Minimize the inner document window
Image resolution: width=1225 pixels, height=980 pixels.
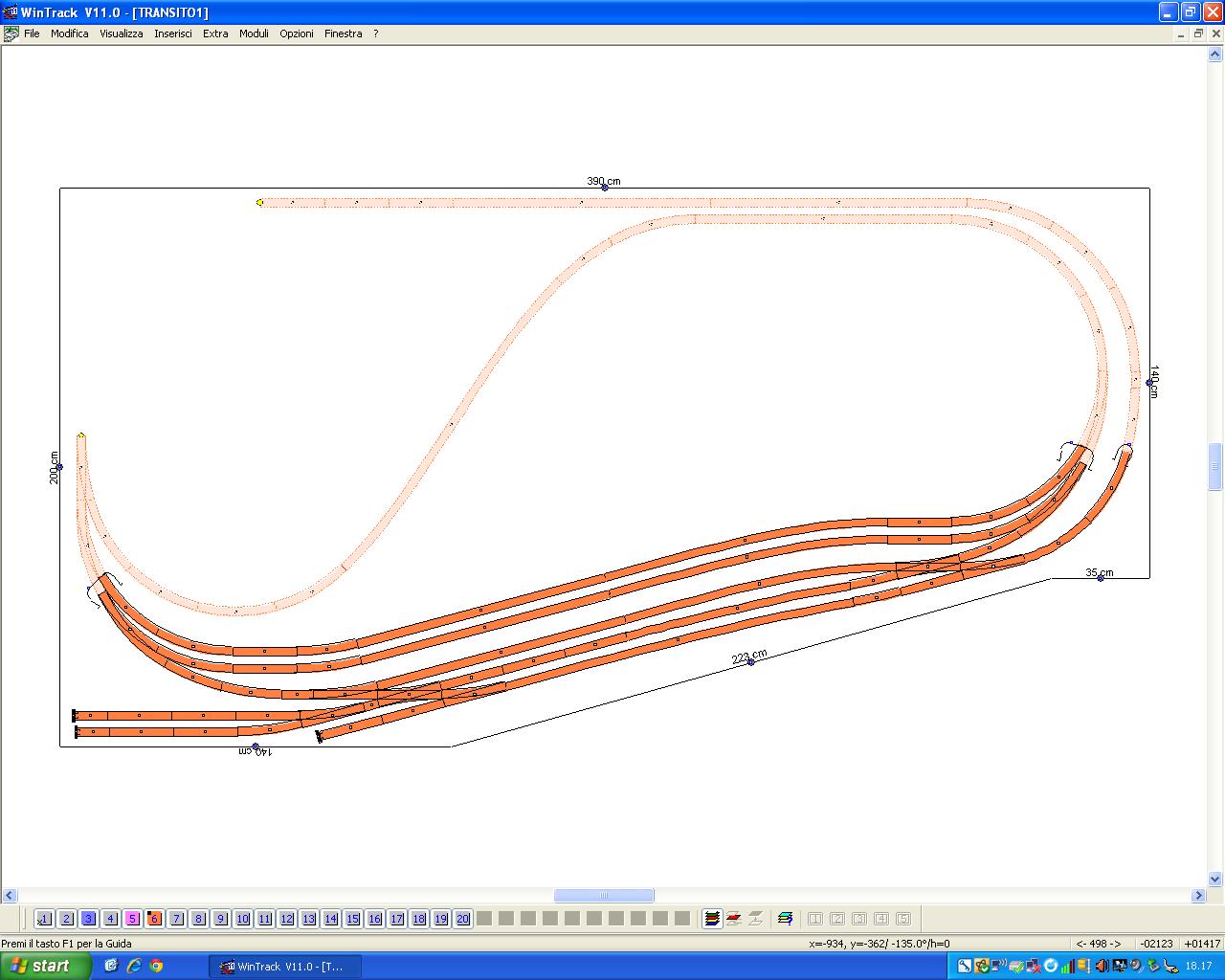coord(1181,33)
